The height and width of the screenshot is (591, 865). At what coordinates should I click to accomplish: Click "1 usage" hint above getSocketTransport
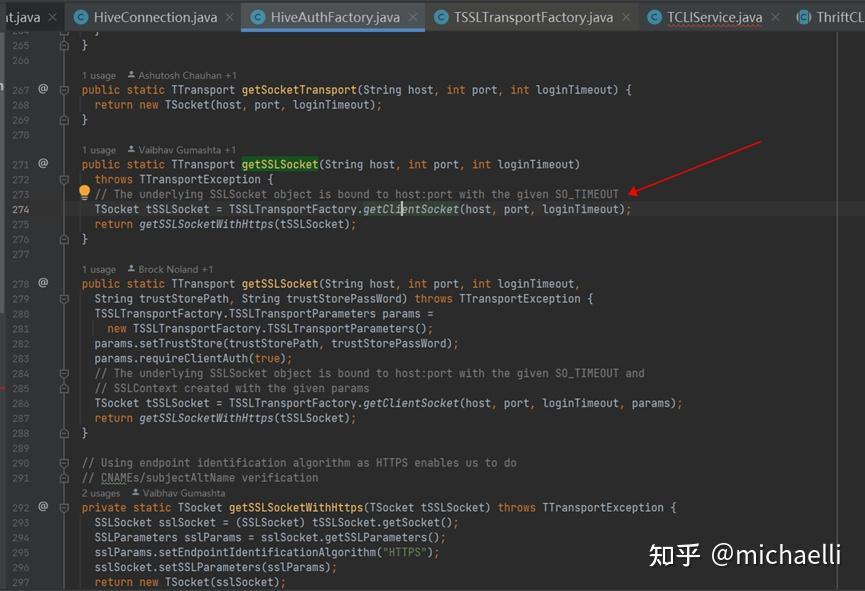[99, 75]
